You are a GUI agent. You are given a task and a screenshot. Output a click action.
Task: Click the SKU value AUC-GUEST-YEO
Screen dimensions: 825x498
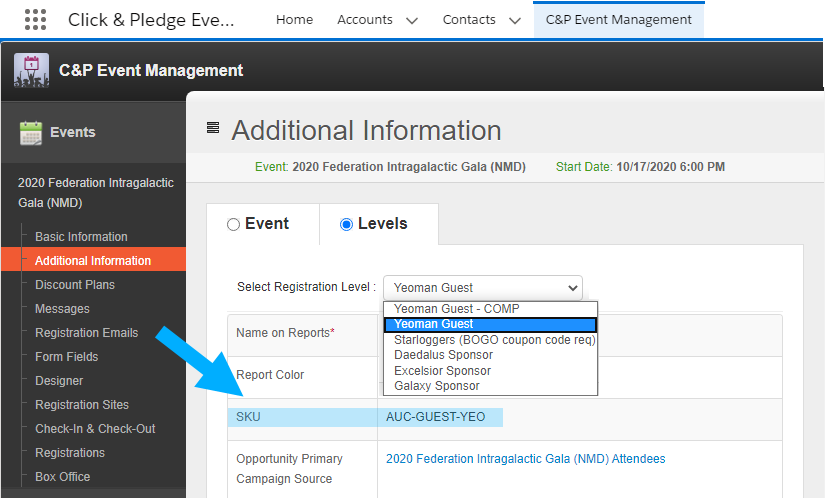[x=435, y=417]
